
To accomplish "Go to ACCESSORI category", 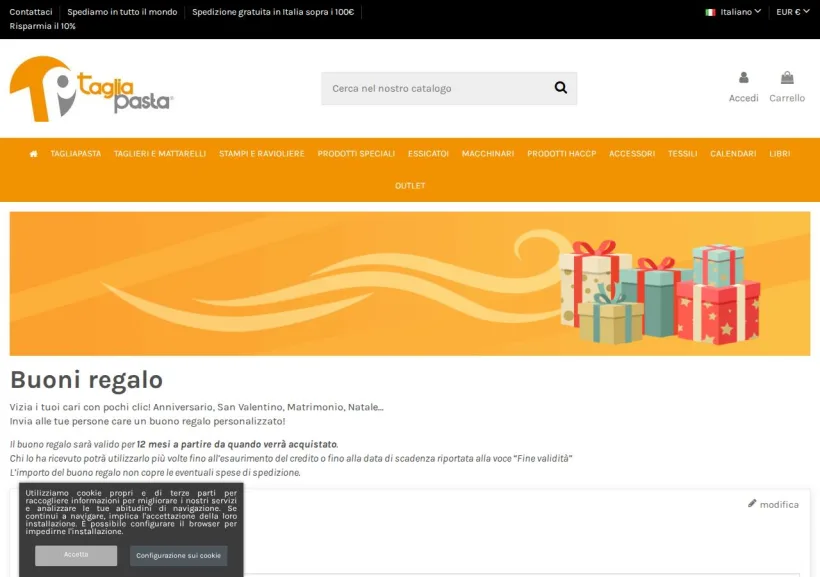I will tap(632, 154).
